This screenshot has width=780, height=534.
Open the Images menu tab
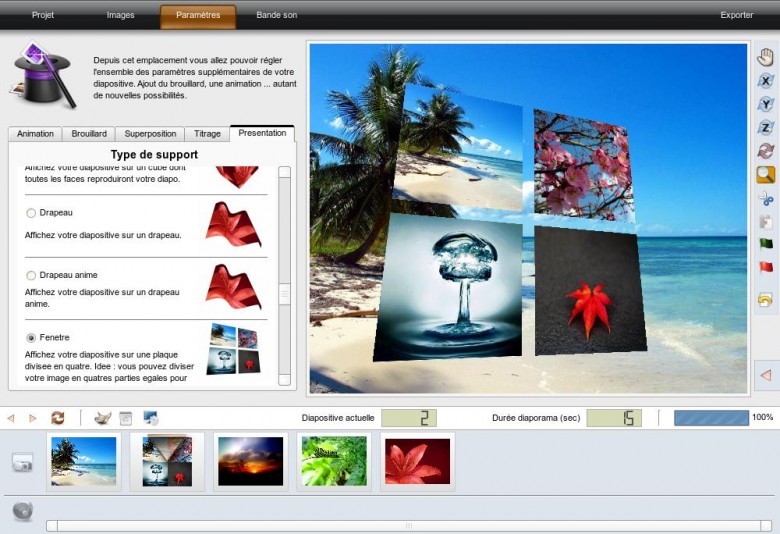pyautogui.click(x=120, y=15)
